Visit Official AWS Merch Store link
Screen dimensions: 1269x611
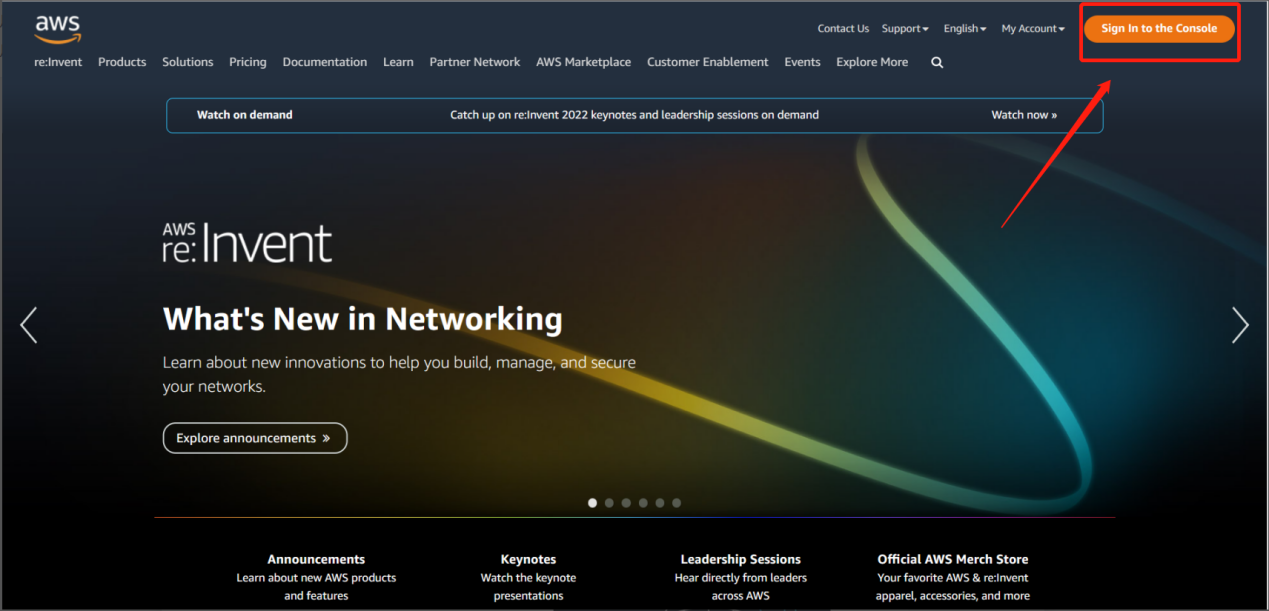[x=952, y=559]
